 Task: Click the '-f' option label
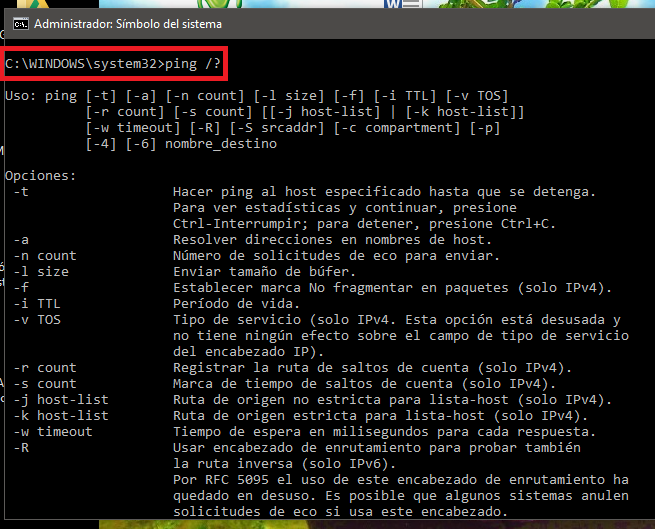[x=21, y=287]
